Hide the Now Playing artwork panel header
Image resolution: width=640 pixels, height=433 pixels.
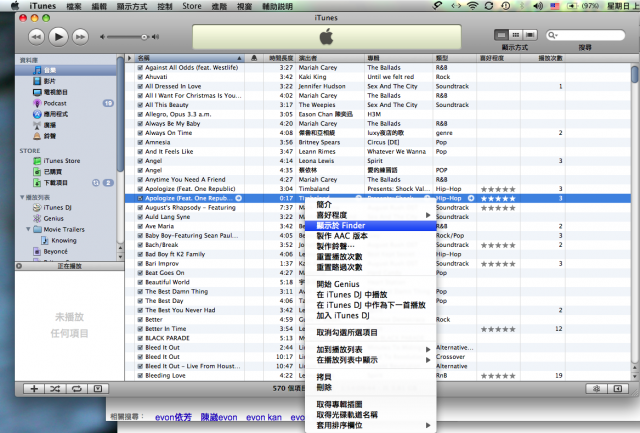[x=19, y=266]
